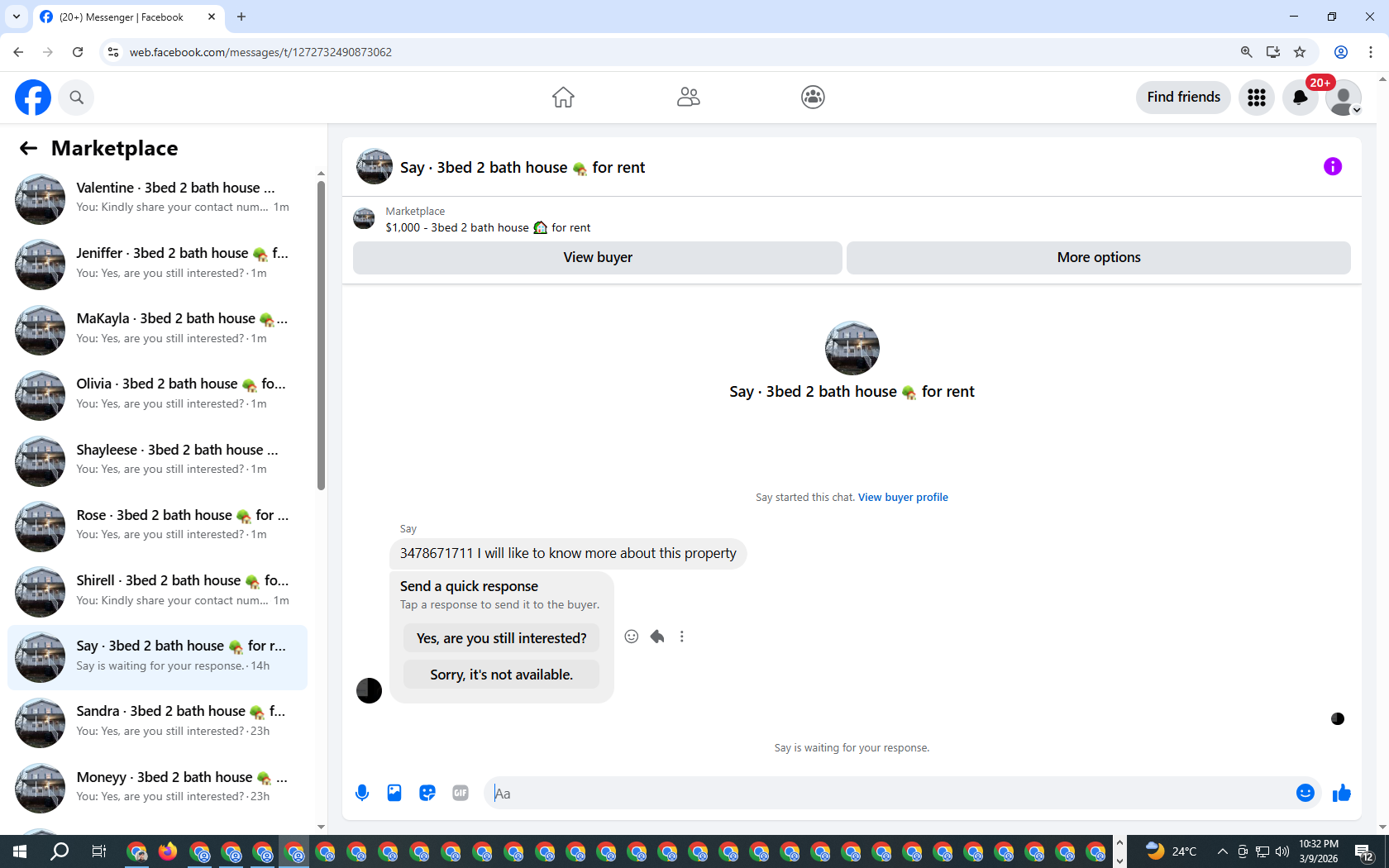Screen dimensions: 1389x868
Task: Open the Friends icon in top navigation
Action: coord(688,98)
